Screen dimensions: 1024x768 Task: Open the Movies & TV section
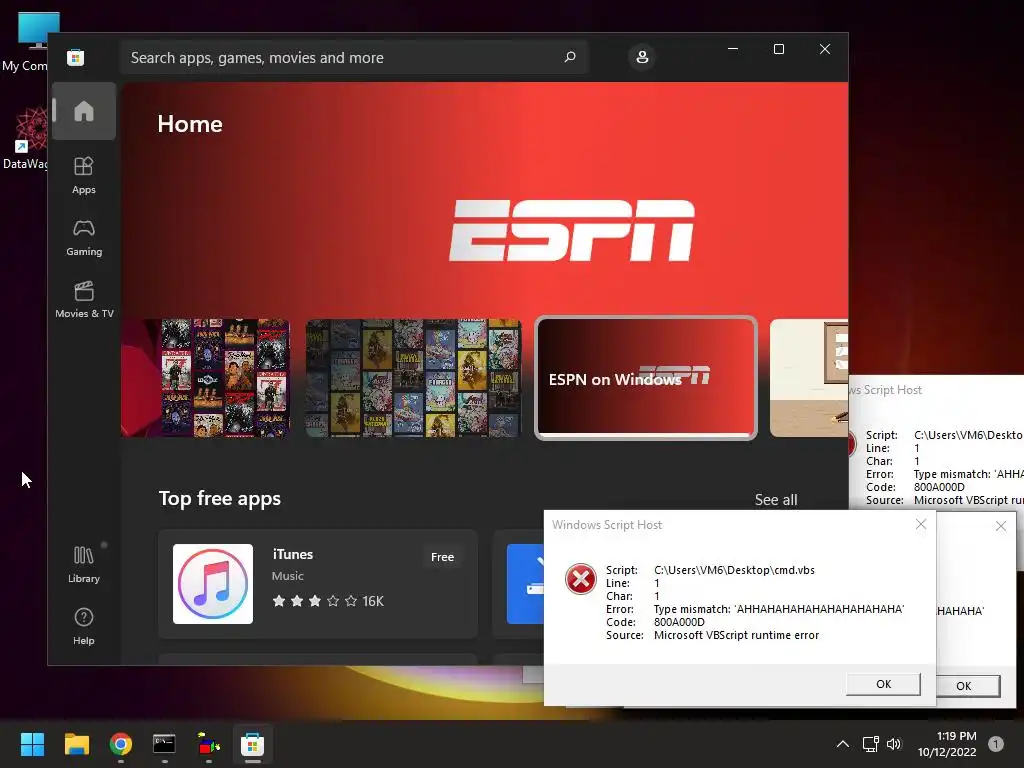click(x=84, y=300)
